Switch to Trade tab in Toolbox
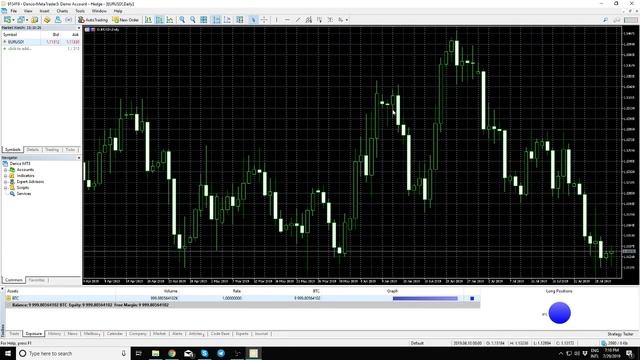Image resolution: width=640 pixels, height=360 pixels. 14,334
